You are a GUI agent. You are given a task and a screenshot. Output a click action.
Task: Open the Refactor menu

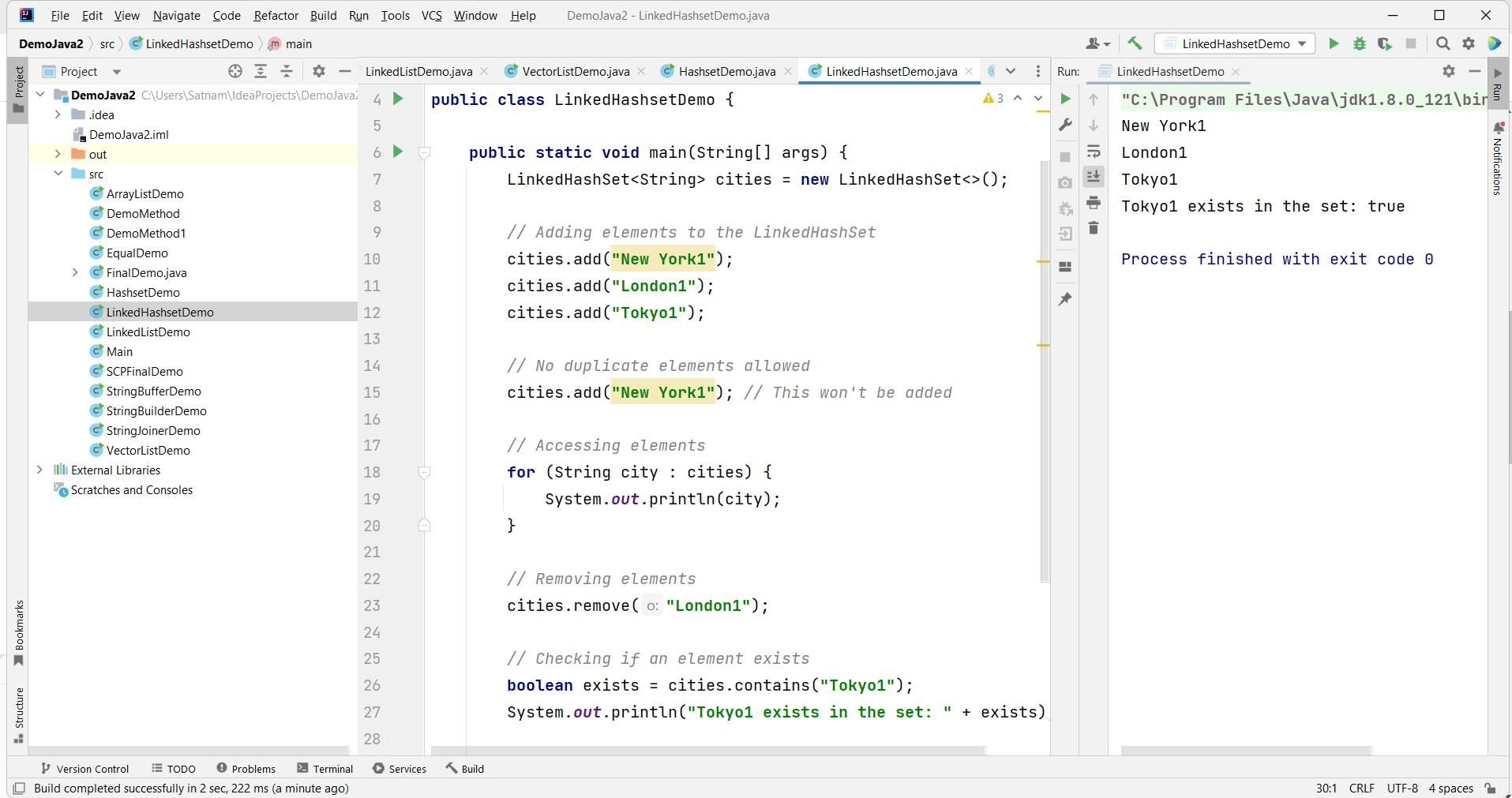tap(276, 15)
